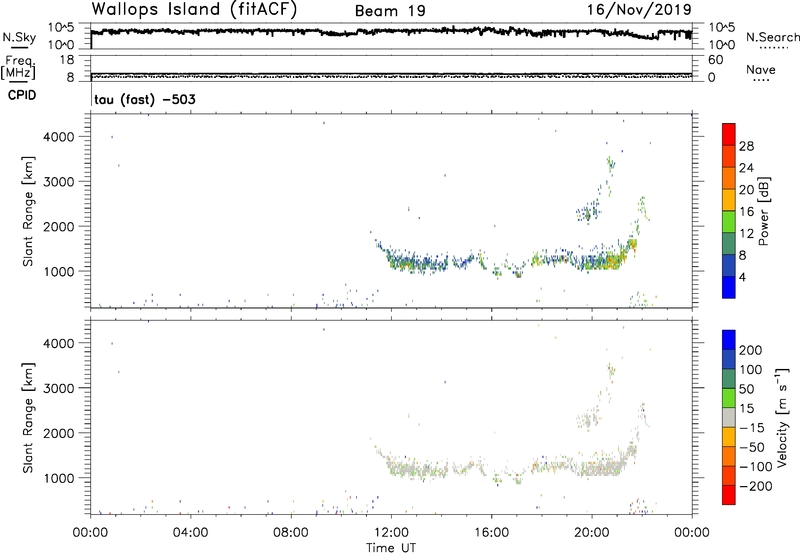Click the Power colorbar value '4'

point(742,277)
